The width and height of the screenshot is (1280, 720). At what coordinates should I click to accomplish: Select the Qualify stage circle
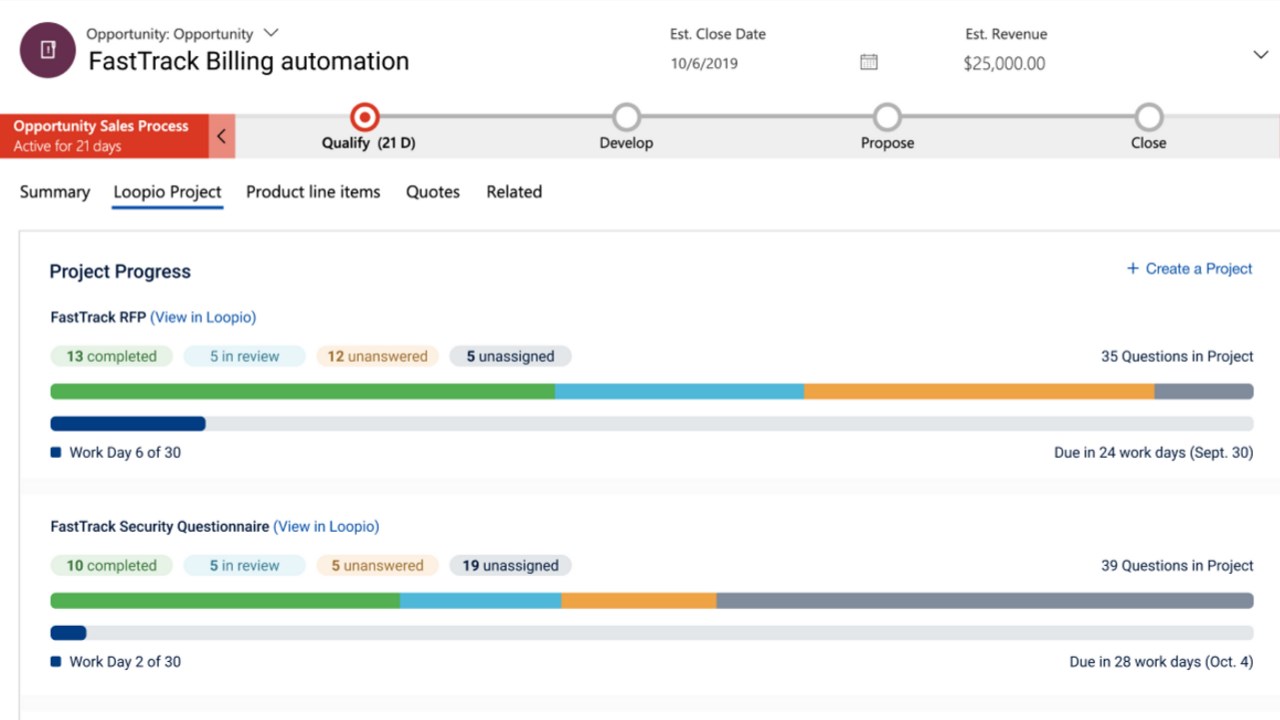(366, 118)
